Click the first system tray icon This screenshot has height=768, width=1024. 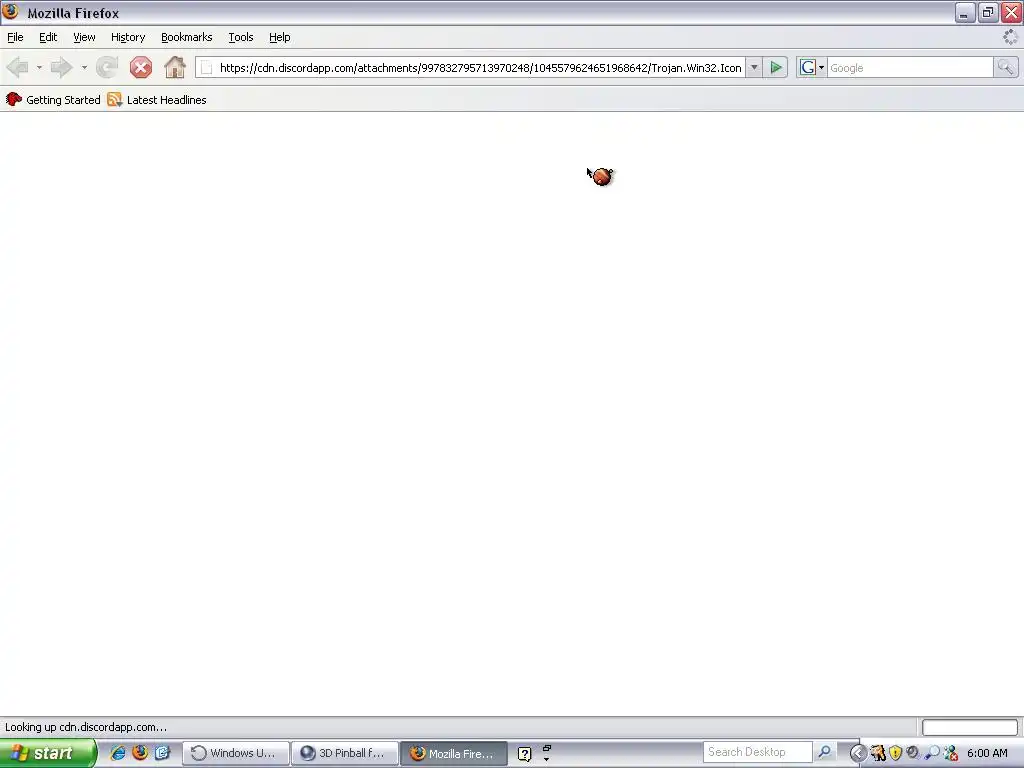click(x=877, y=754)
